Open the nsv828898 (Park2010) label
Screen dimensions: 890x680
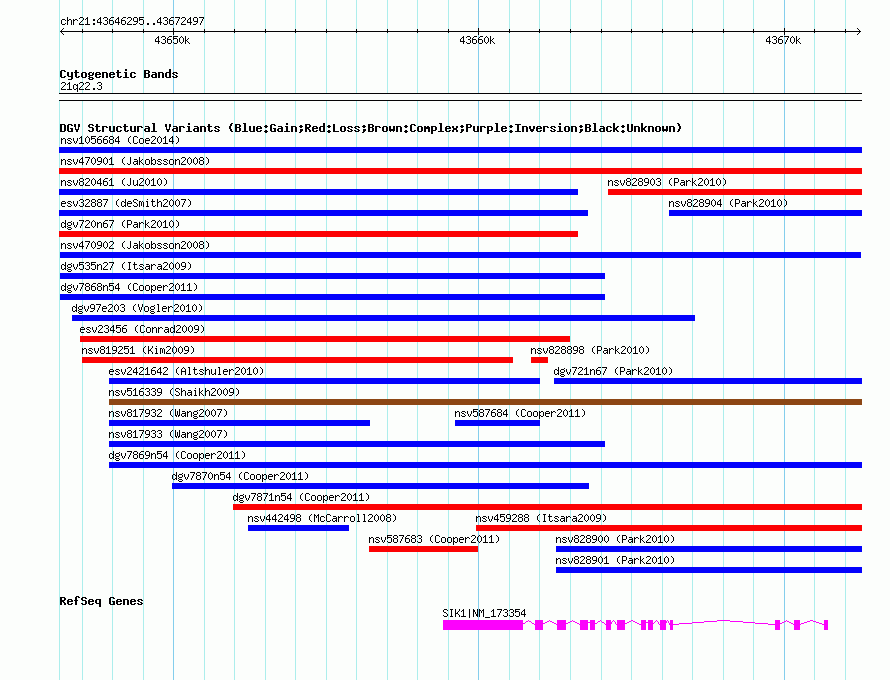point(590,350)
